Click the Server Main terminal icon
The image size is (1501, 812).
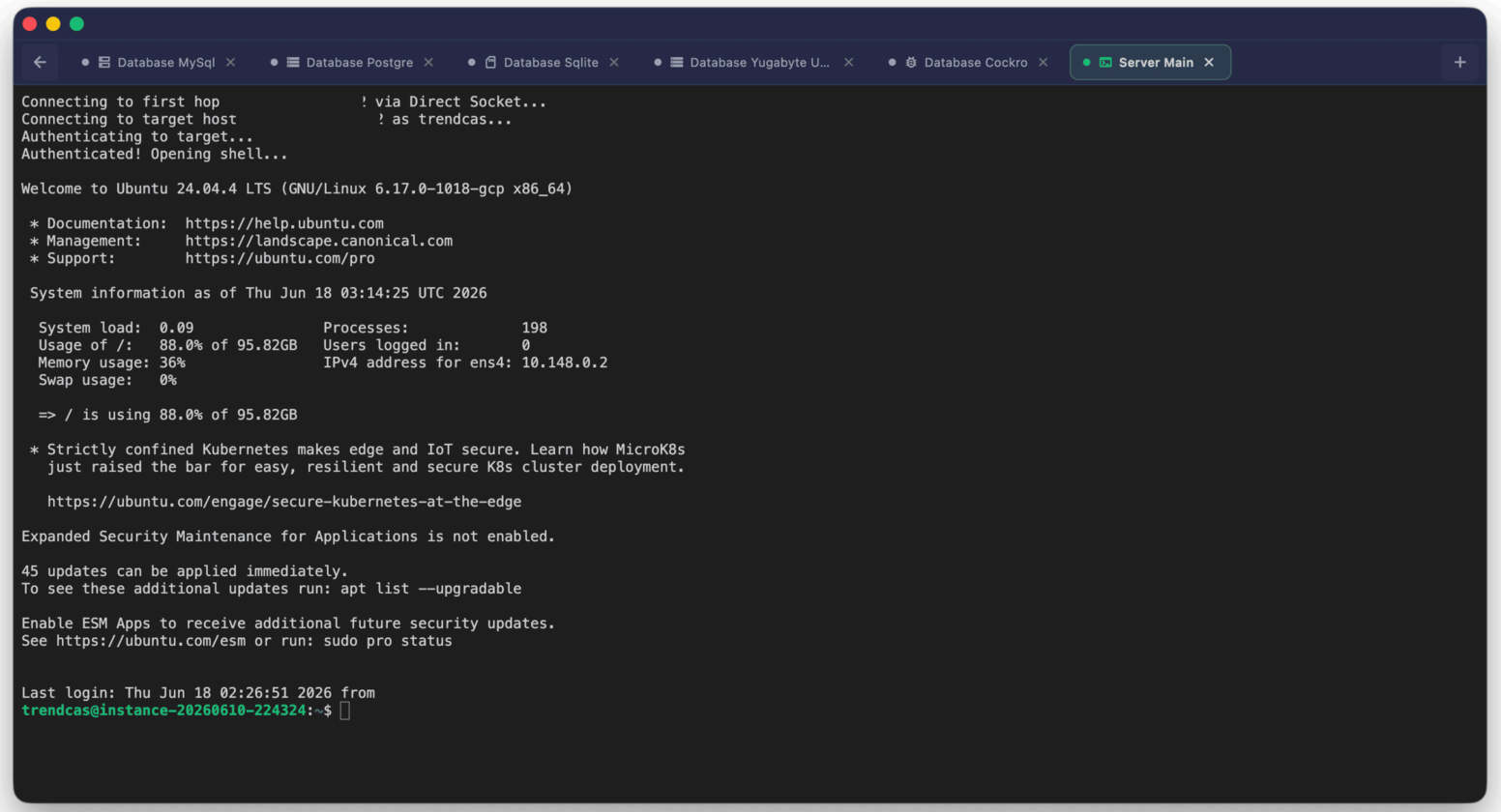click(1105, 62)
